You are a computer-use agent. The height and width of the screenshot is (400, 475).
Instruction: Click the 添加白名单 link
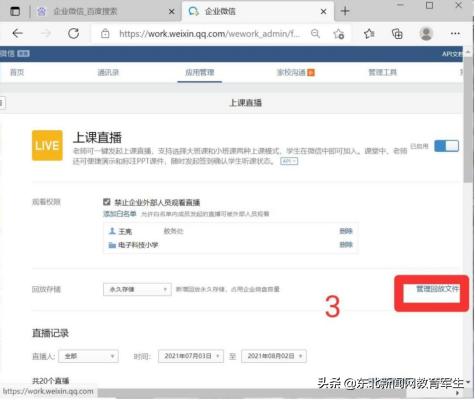[120, 214]
